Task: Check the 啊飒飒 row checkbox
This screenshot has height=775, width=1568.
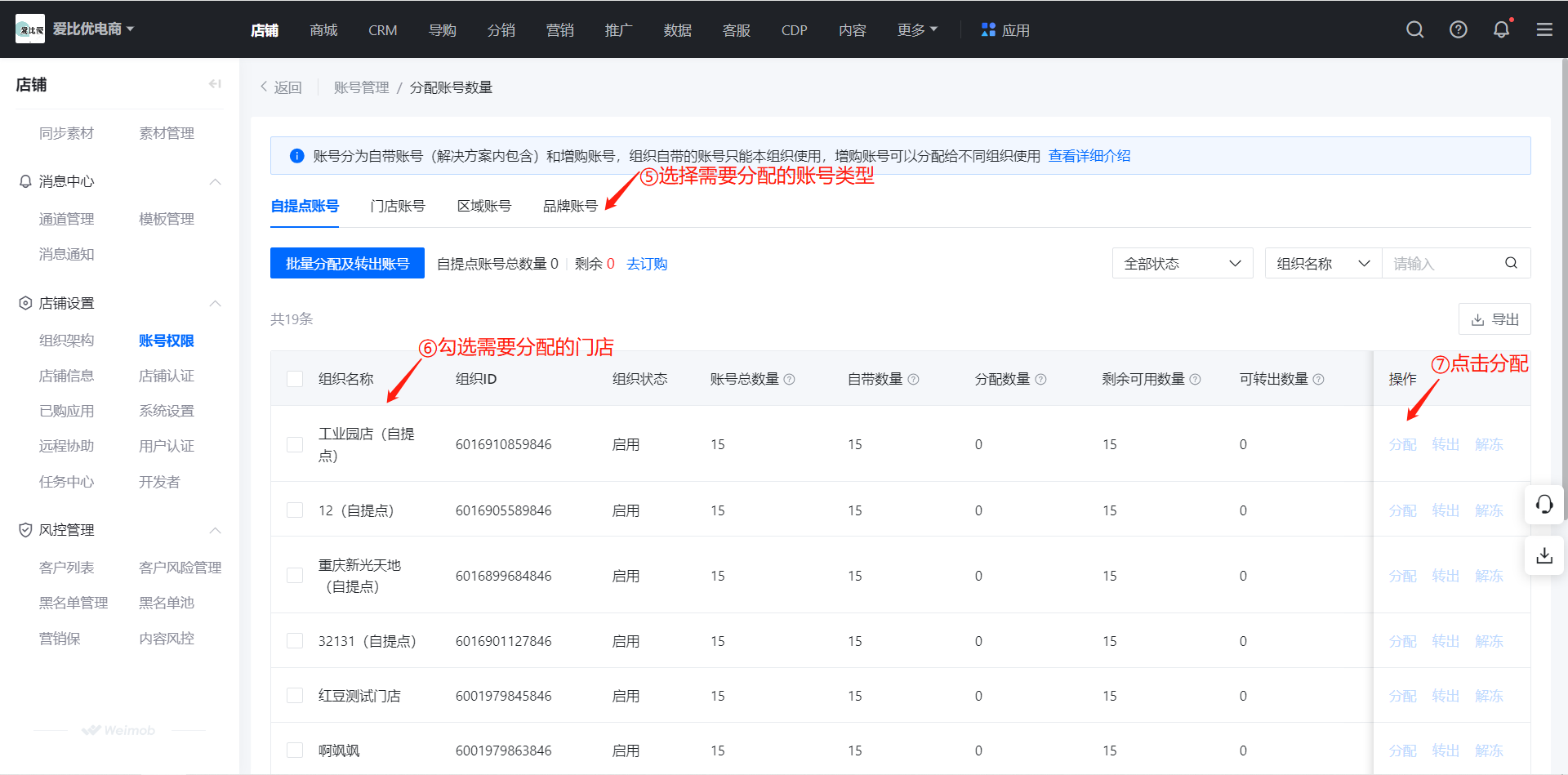Action: coord(295,751)
